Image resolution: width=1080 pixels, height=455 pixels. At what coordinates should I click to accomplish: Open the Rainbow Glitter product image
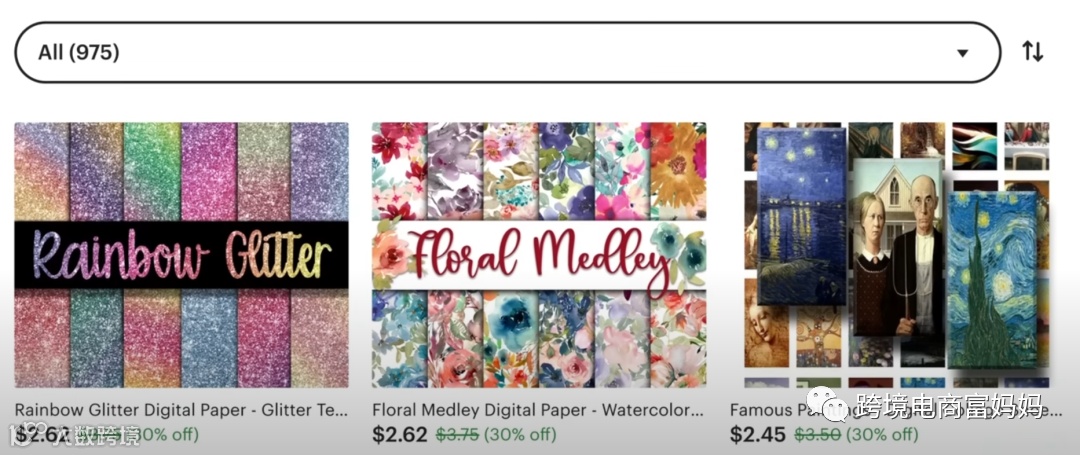click(x=181, y=255)
